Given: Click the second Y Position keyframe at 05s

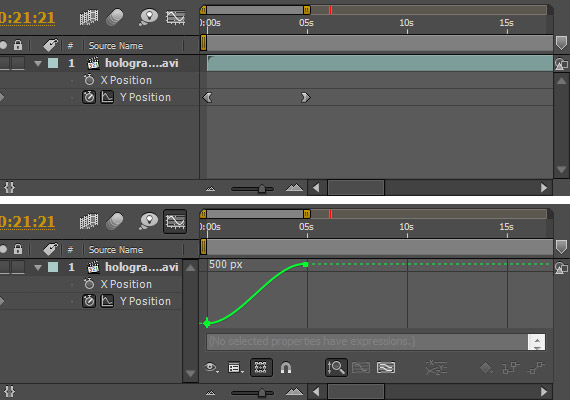Looking at the screenshot, I should [x=306, y=97].
